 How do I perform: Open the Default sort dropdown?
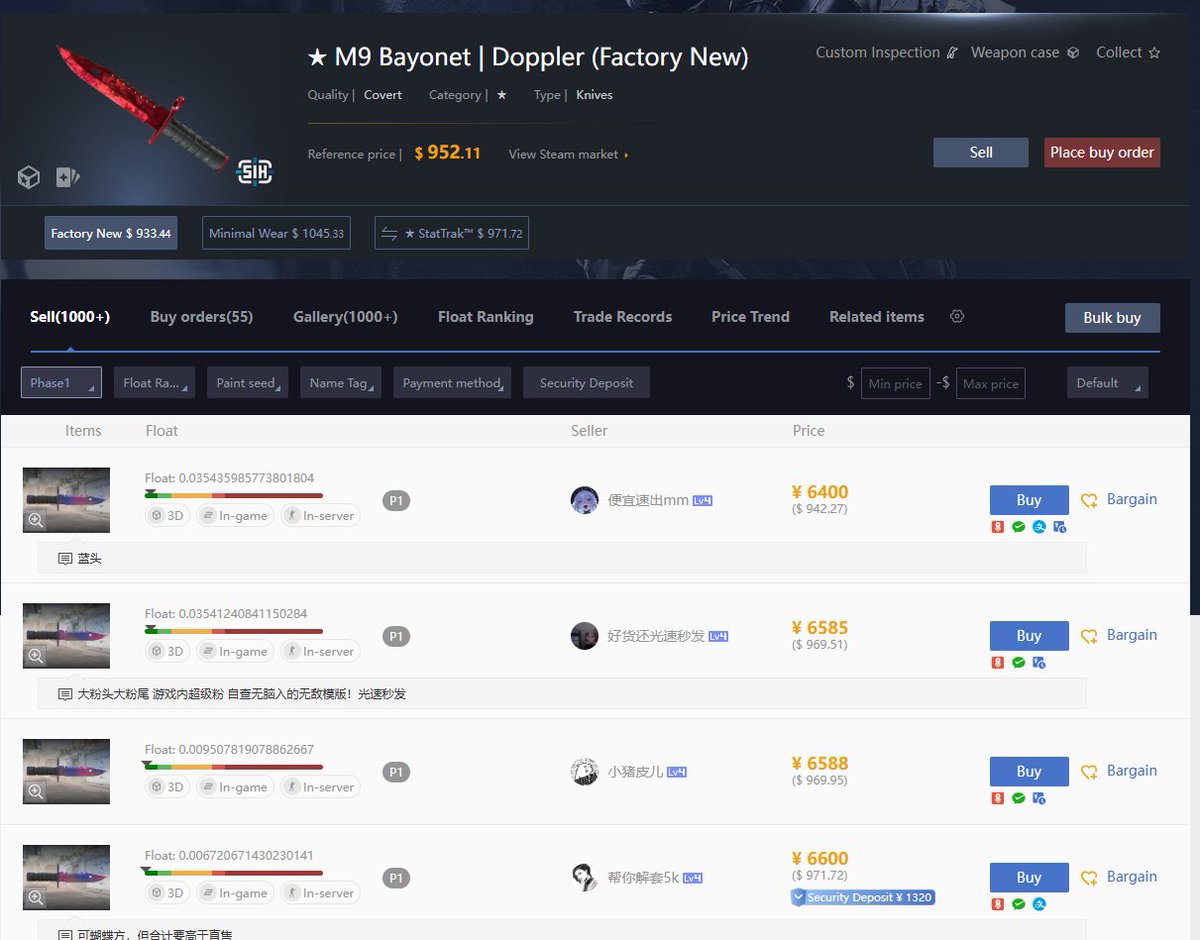(1107, 383)
